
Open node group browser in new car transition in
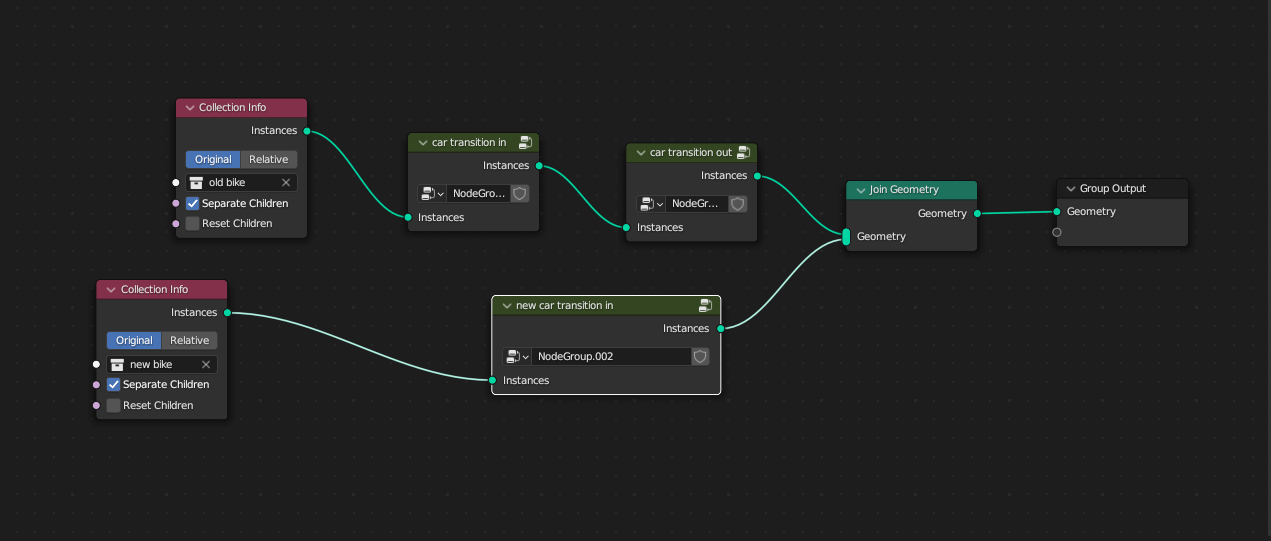[x=516, y=356]
